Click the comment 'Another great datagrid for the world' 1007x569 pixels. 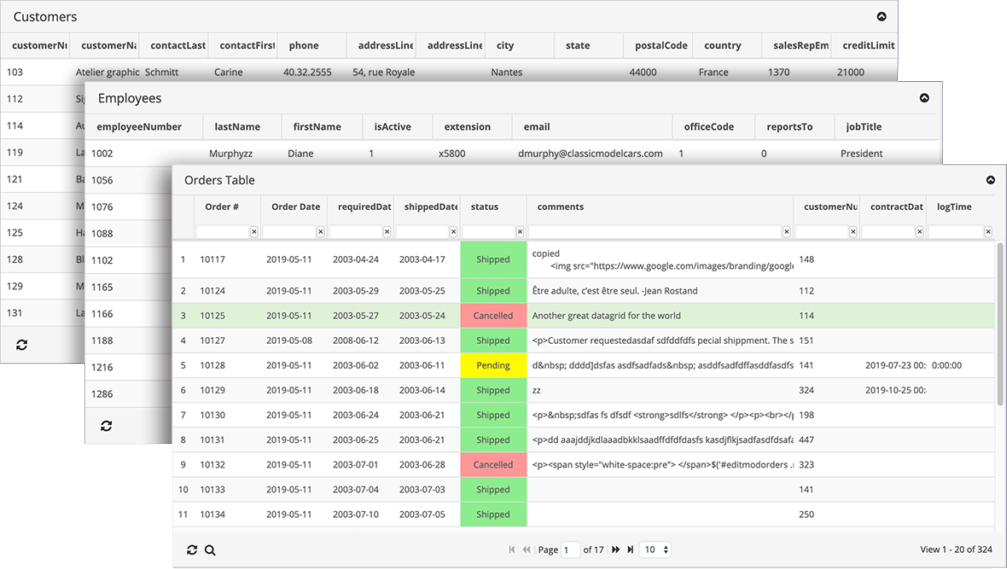pos(606,316)
